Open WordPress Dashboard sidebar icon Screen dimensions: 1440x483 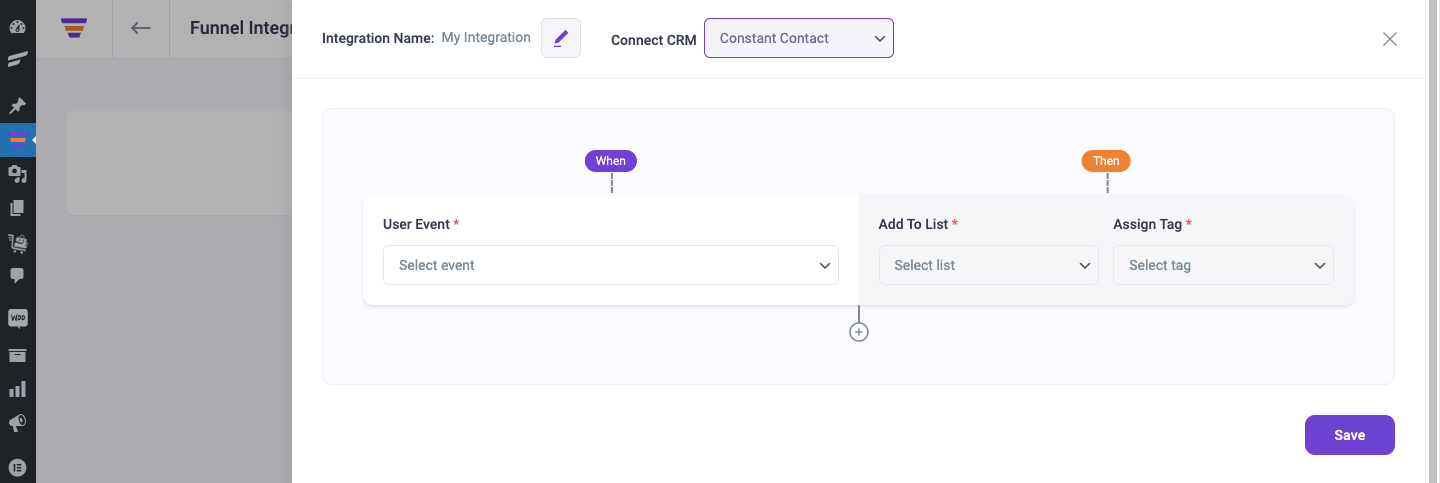(17, 27)
